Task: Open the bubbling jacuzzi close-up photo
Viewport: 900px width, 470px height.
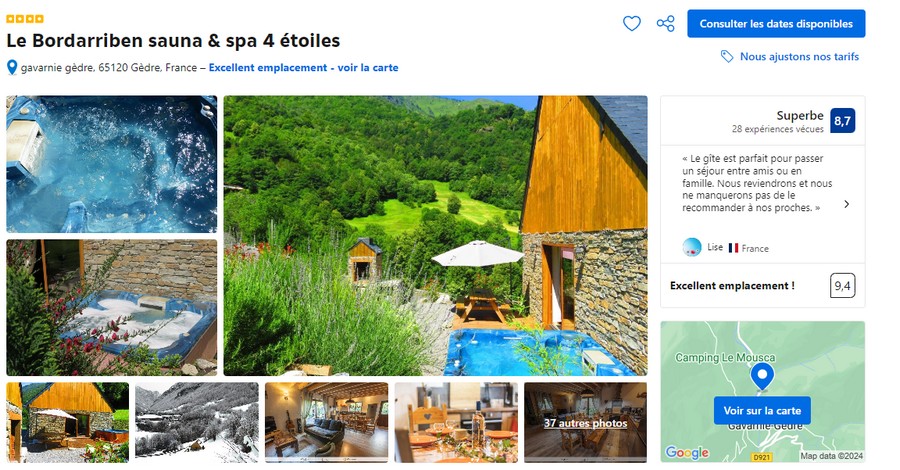Action: click(x=111, y=164)
